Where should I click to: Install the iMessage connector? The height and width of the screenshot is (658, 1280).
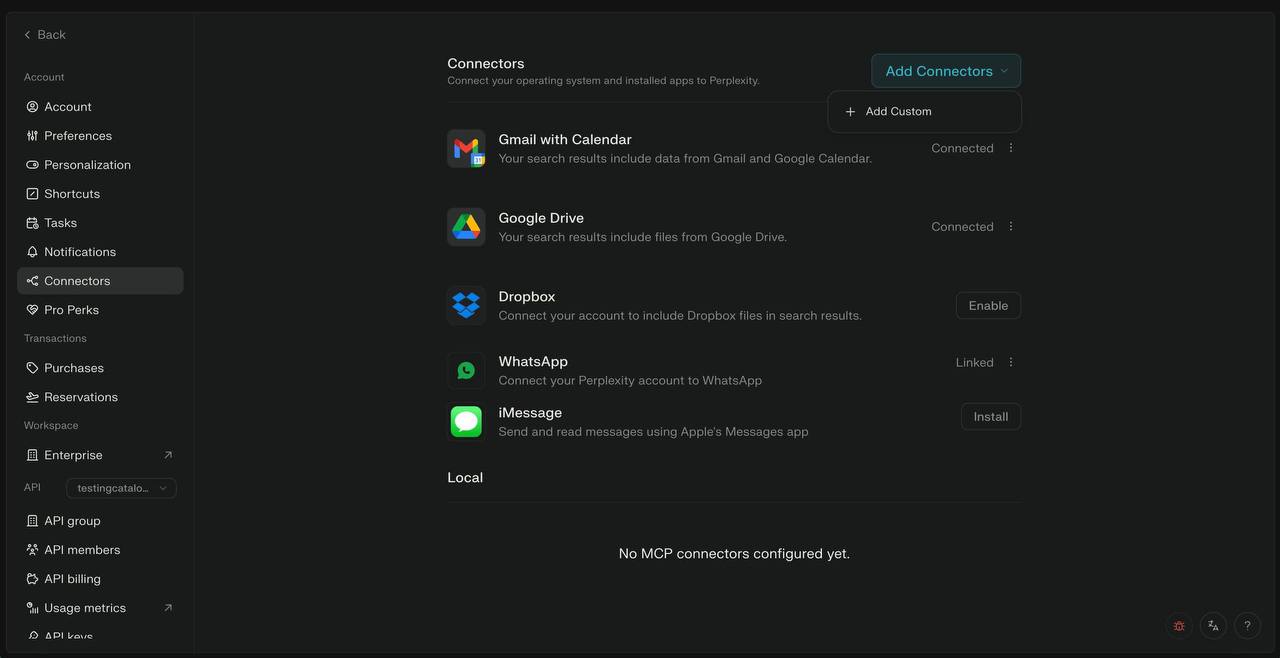(x=990, y=417)
